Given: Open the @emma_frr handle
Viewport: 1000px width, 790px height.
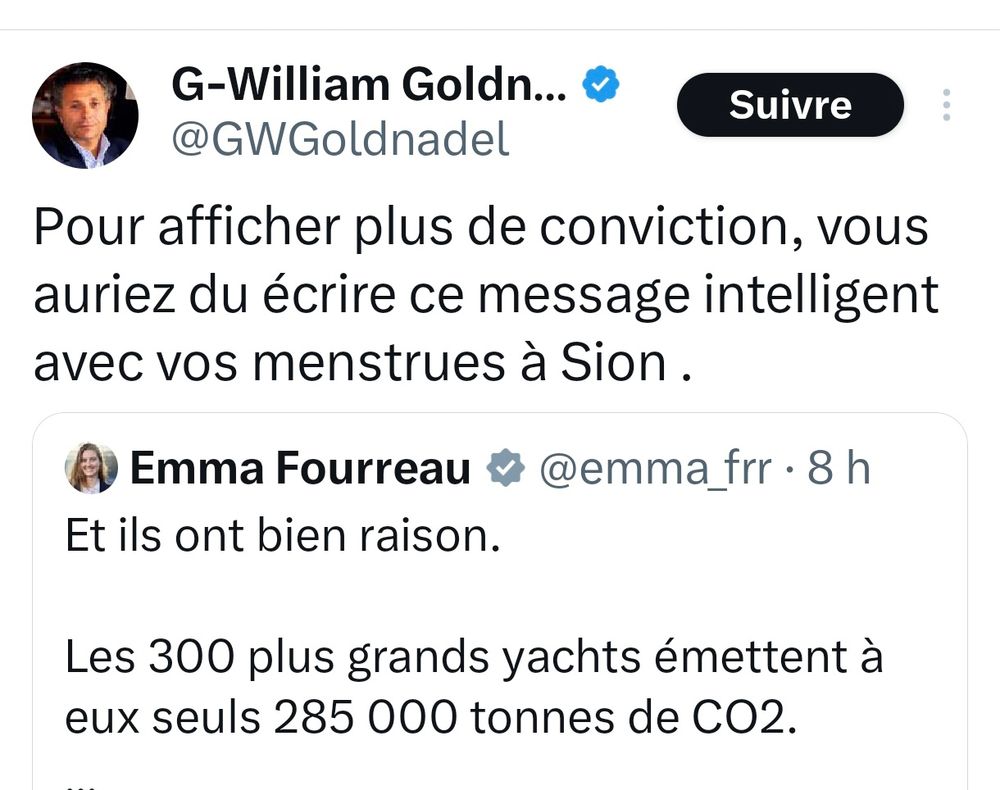Looking at the screenshot, I should [656, 469].
